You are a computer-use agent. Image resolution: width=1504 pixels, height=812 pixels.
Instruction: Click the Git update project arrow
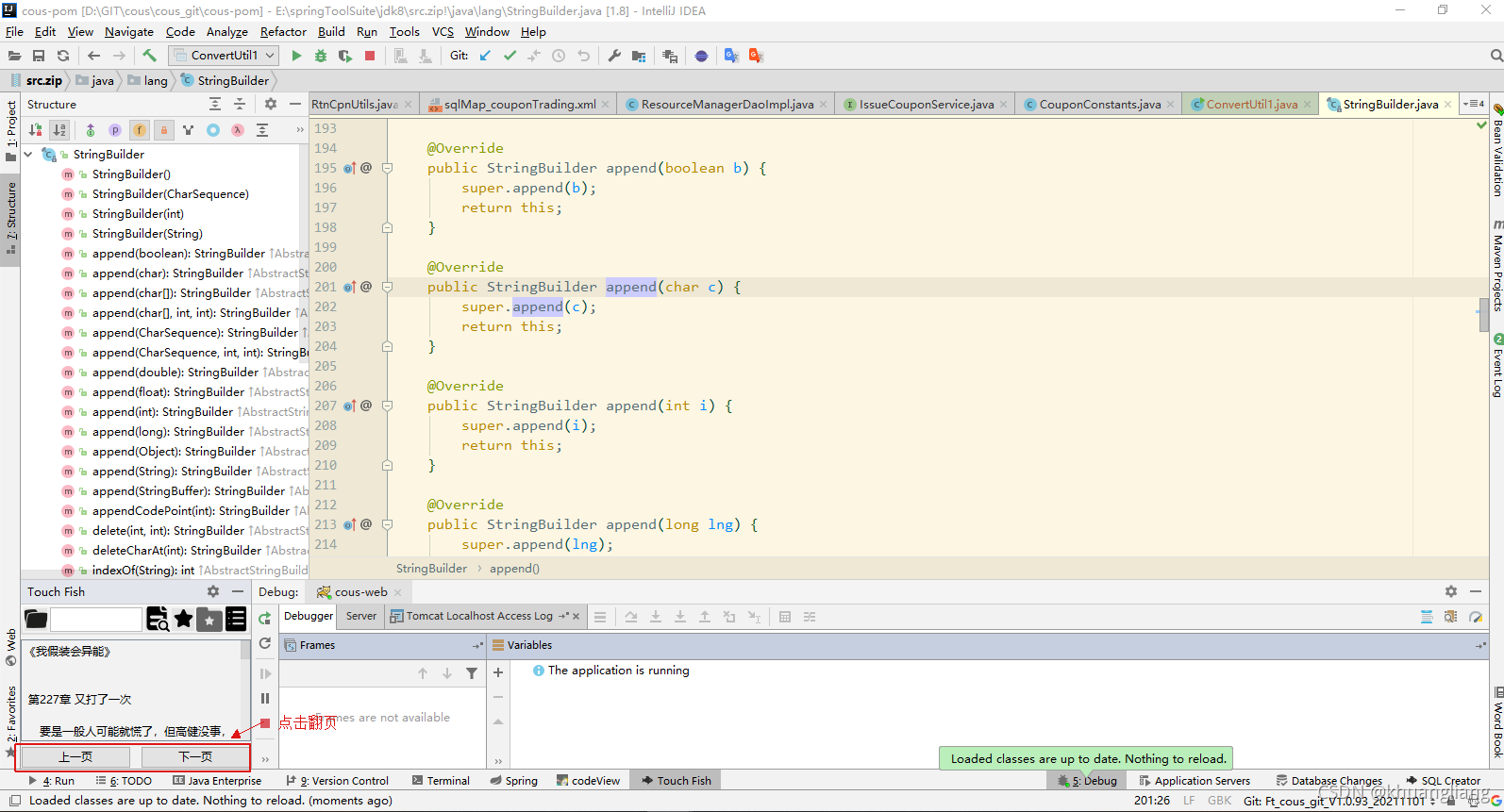point(485,56)
